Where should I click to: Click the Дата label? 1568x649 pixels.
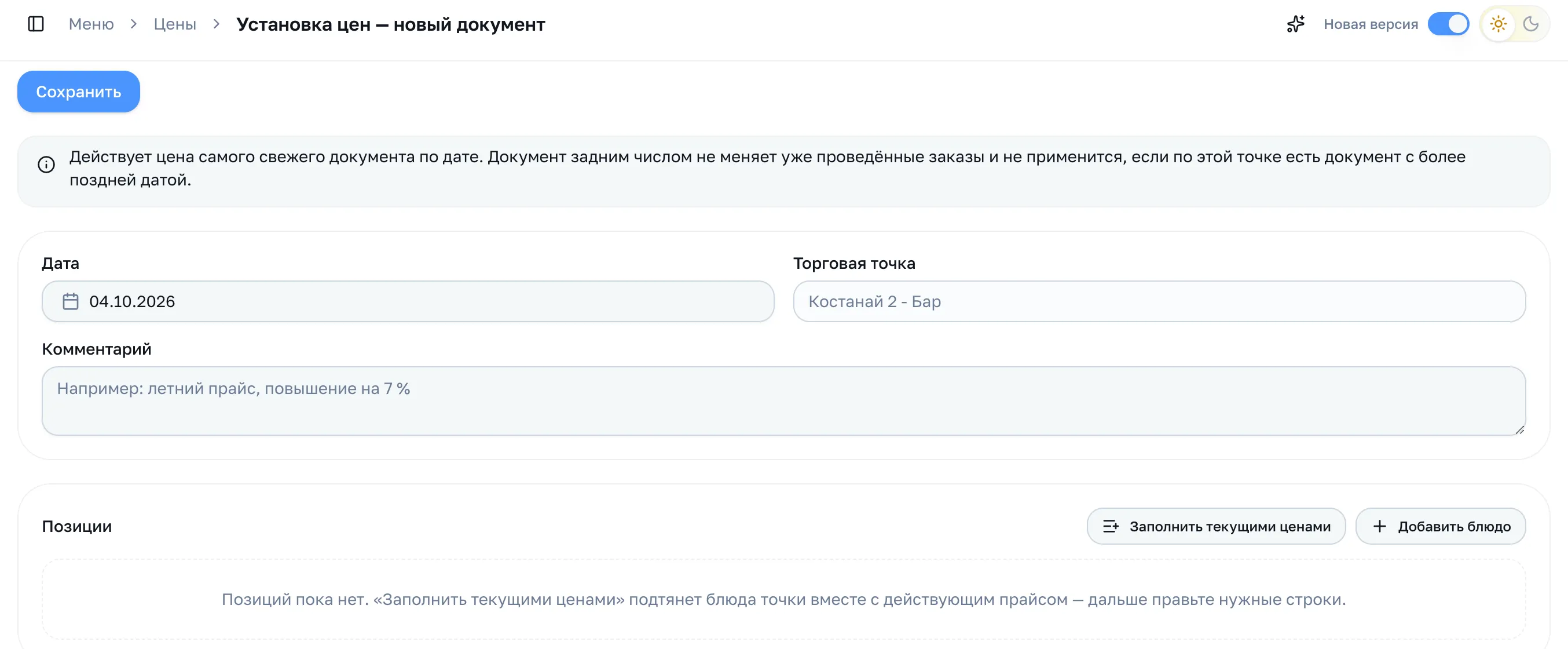60,263
